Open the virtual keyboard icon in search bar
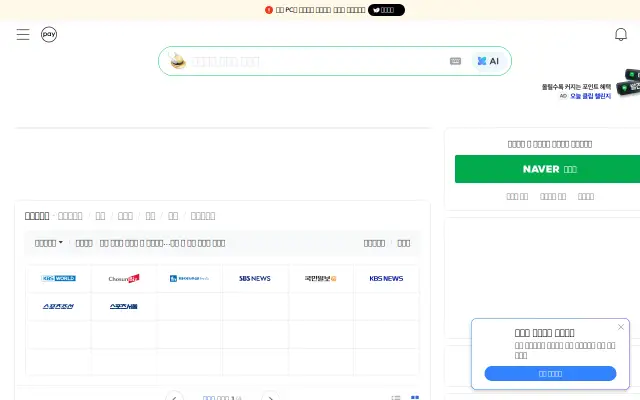 456,61
